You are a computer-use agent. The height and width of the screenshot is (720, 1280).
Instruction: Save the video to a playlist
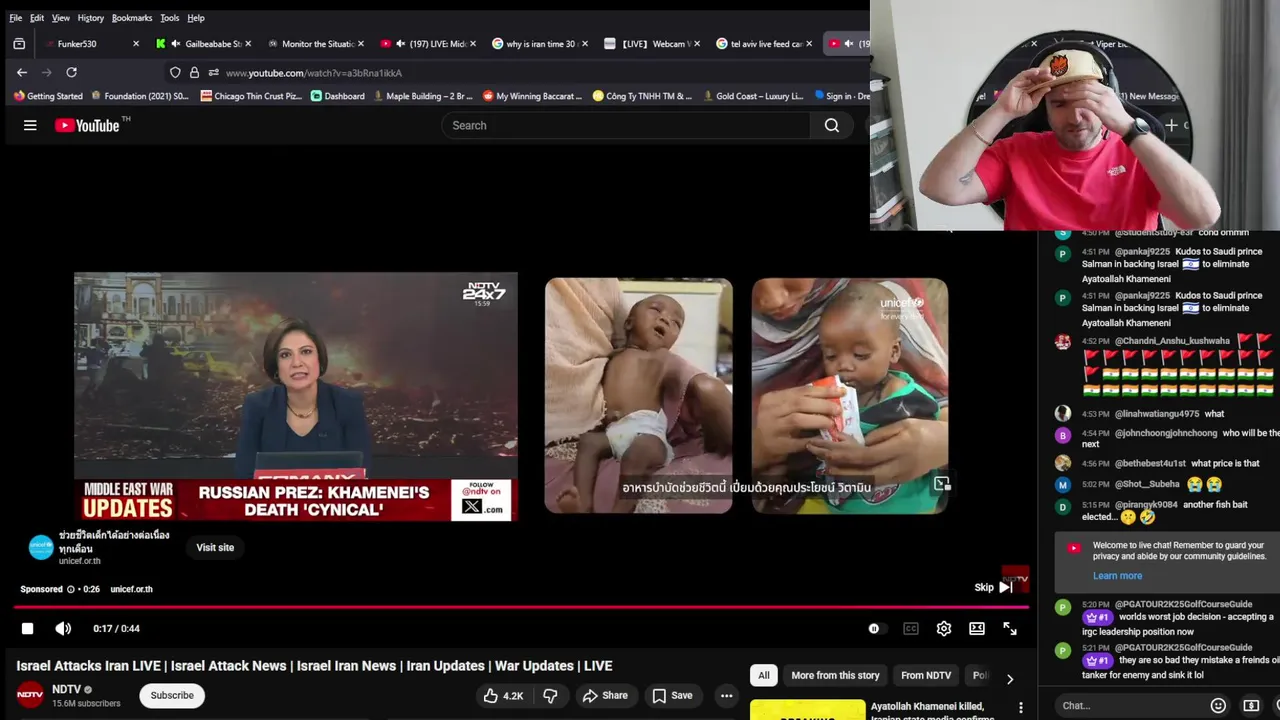(672, 696)
